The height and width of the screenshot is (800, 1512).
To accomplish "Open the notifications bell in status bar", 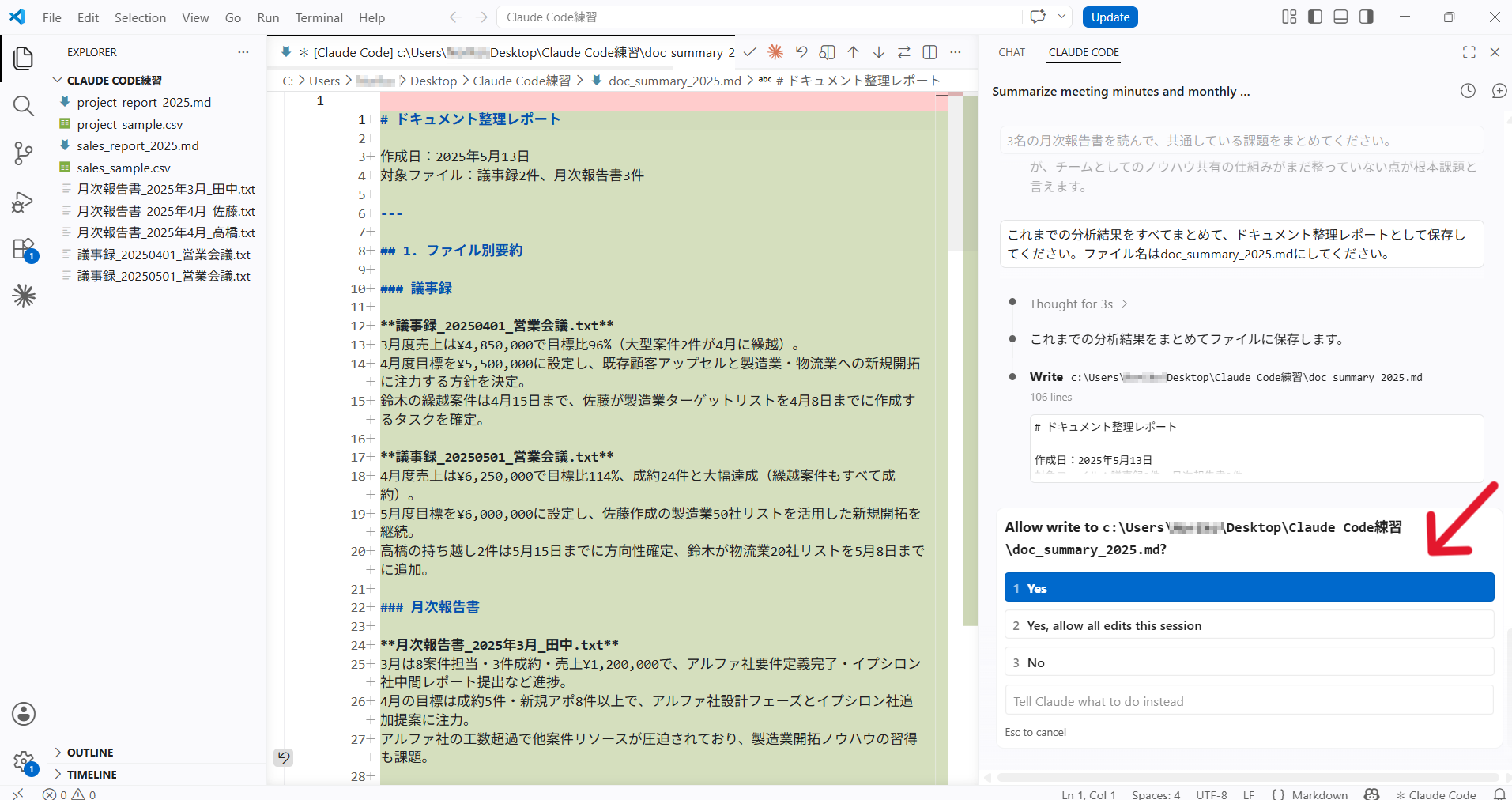I will point(1499,794).
